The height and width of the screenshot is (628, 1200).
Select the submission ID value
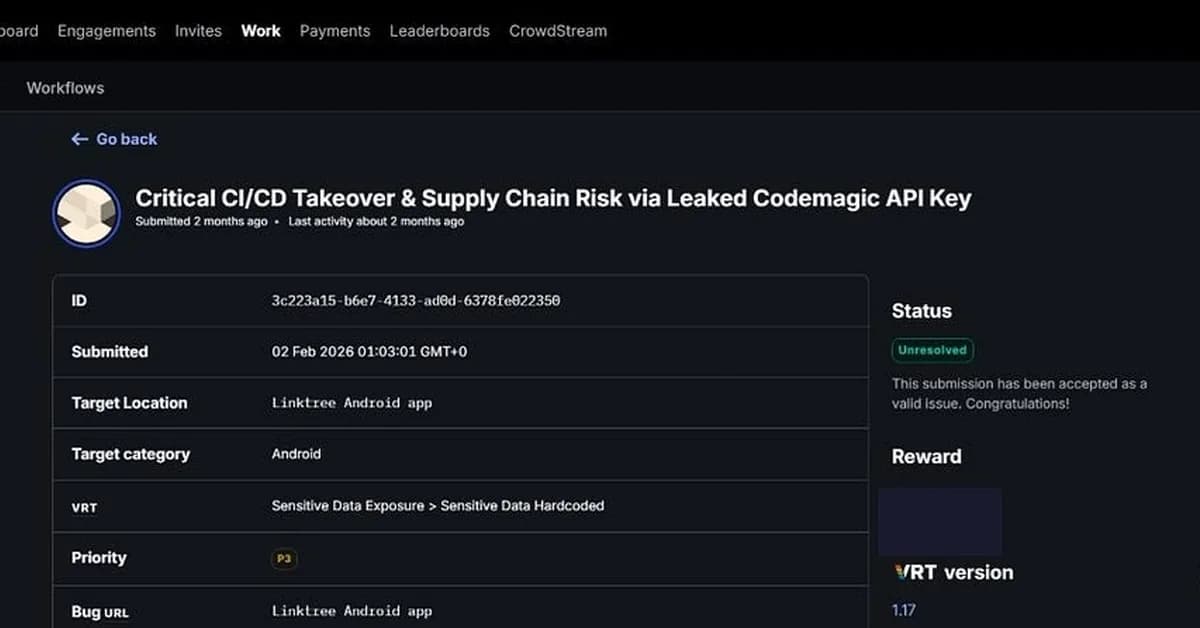click(416, 301)
